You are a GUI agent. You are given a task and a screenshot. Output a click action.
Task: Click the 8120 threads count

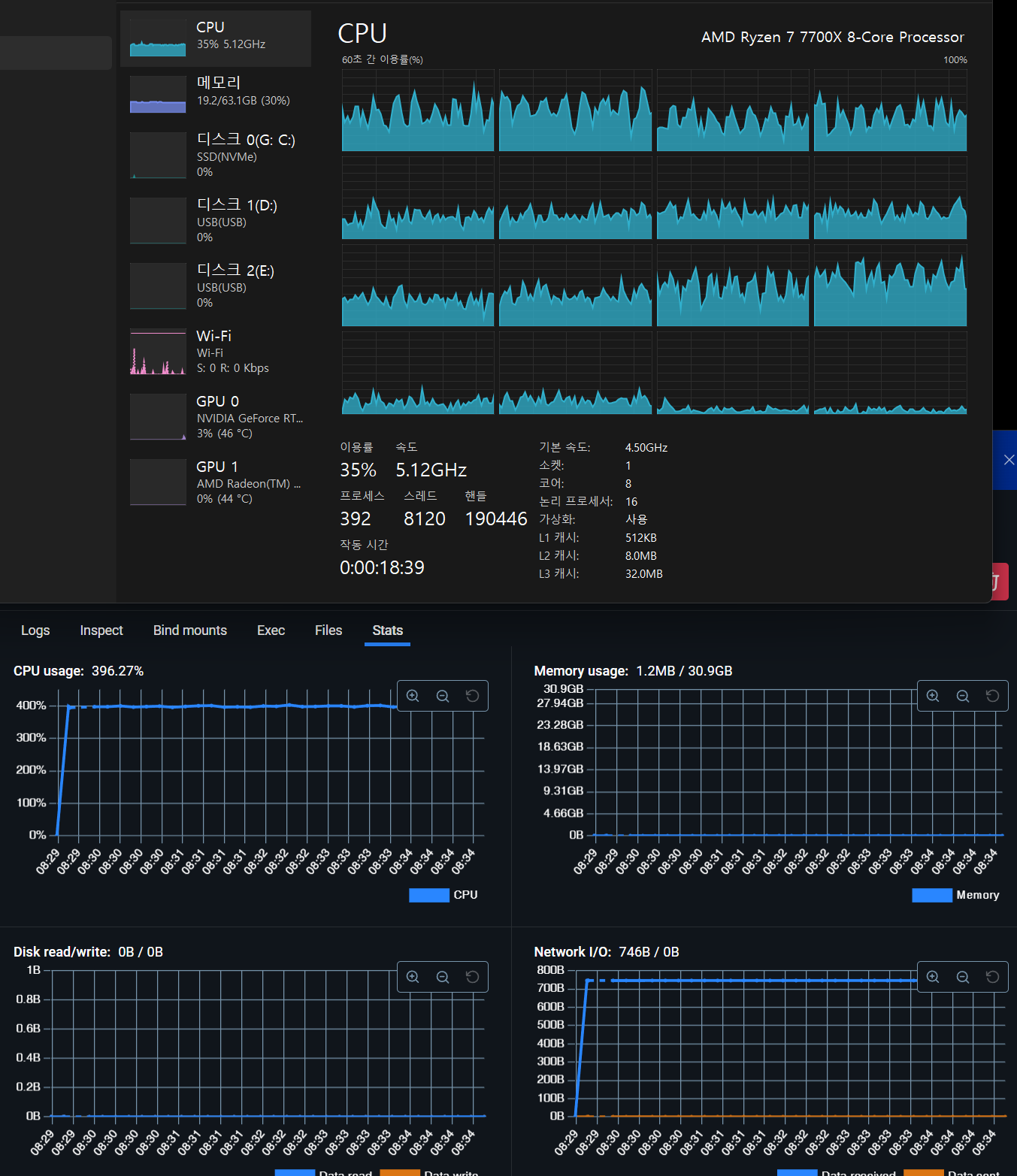coord(425,519)
